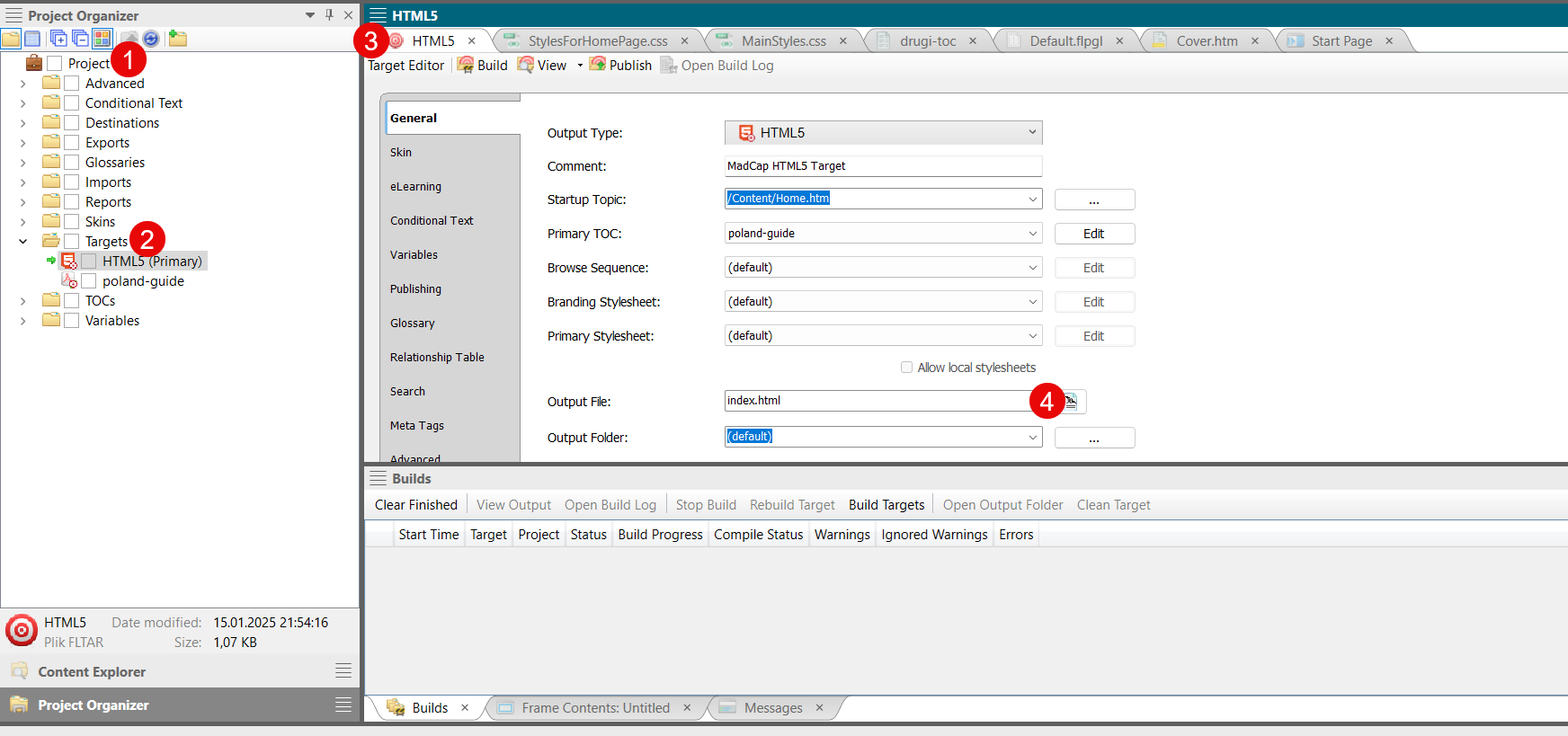Open the Project Organizer window position dropdown arrow

310,15
